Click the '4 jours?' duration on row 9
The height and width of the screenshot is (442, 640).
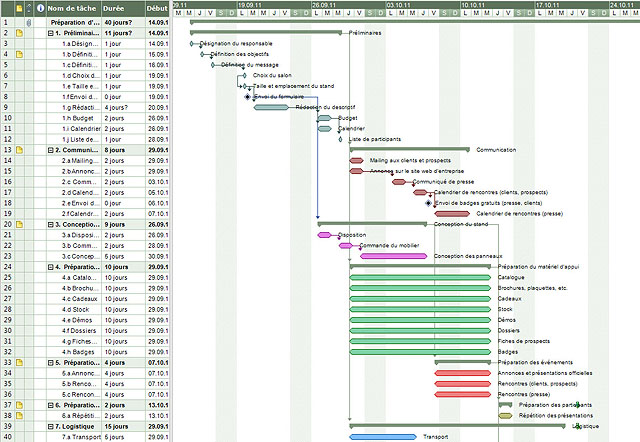(123, 107)
